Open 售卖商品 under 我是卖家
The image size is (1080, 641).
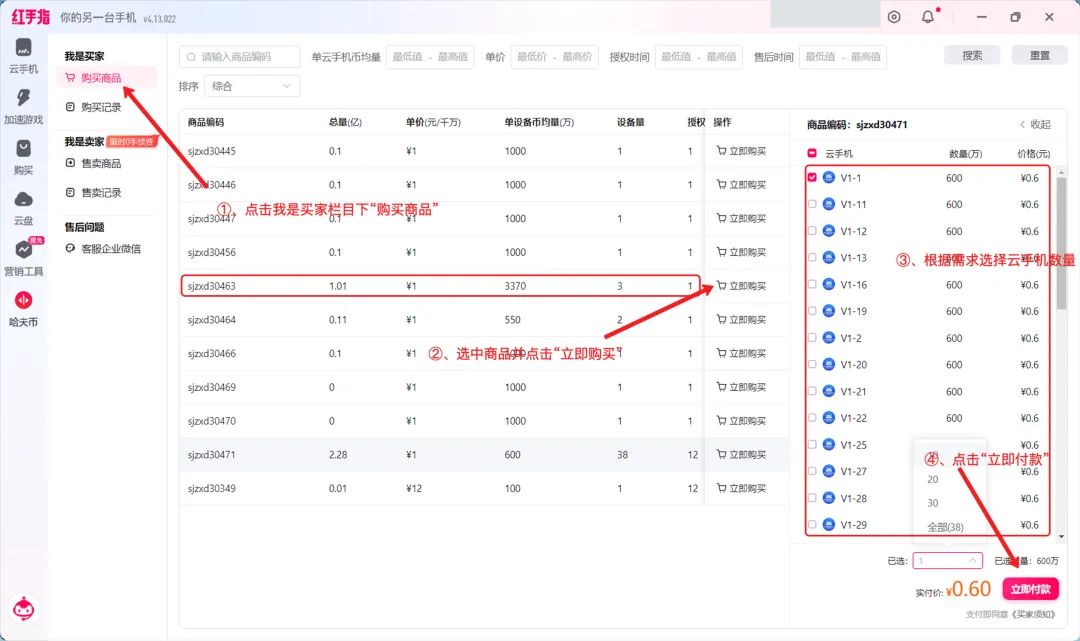[x=94, y=163]
